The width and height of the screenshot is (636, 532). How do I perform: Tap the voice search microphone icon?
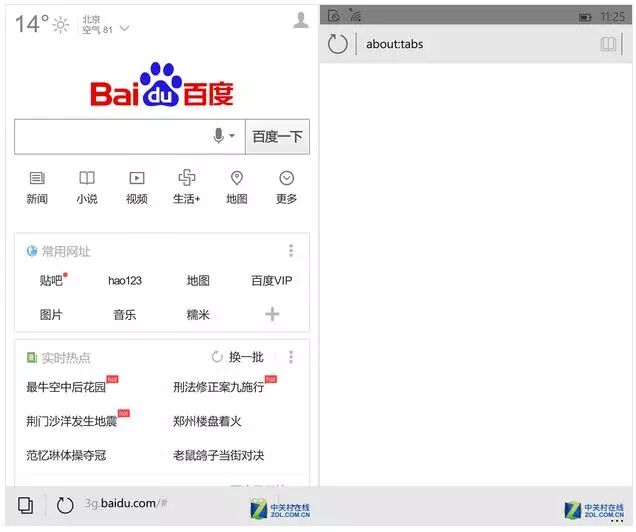219,136
